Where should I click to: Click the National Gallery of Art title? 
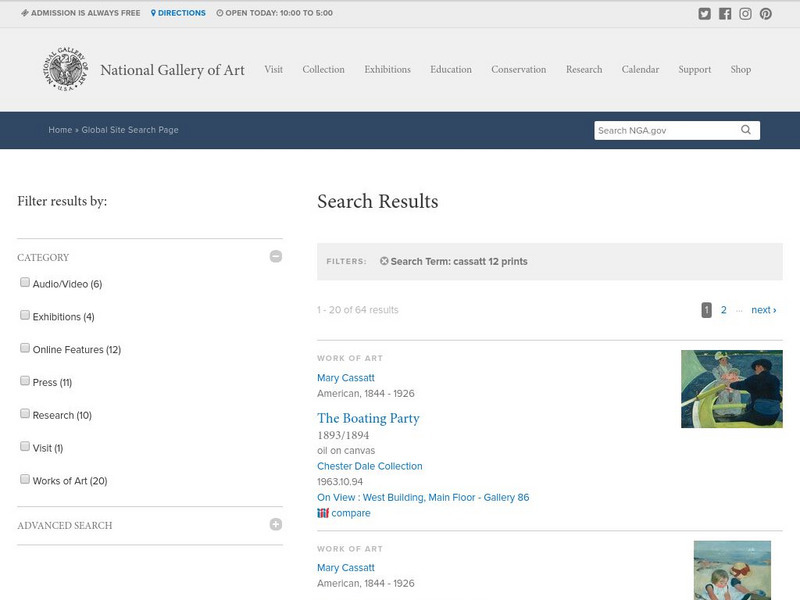[x=172, y=70]
